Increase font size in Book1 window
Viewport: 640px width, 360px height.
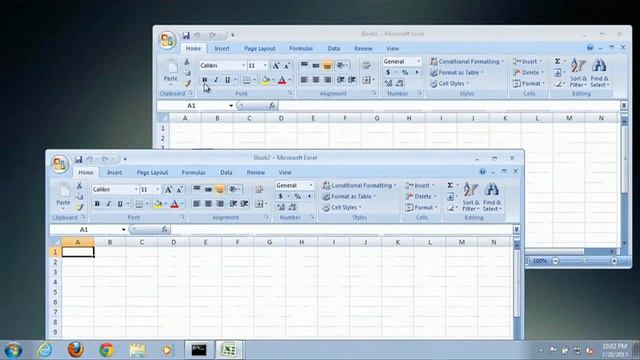pyautogui.click(x=276, y=66)
